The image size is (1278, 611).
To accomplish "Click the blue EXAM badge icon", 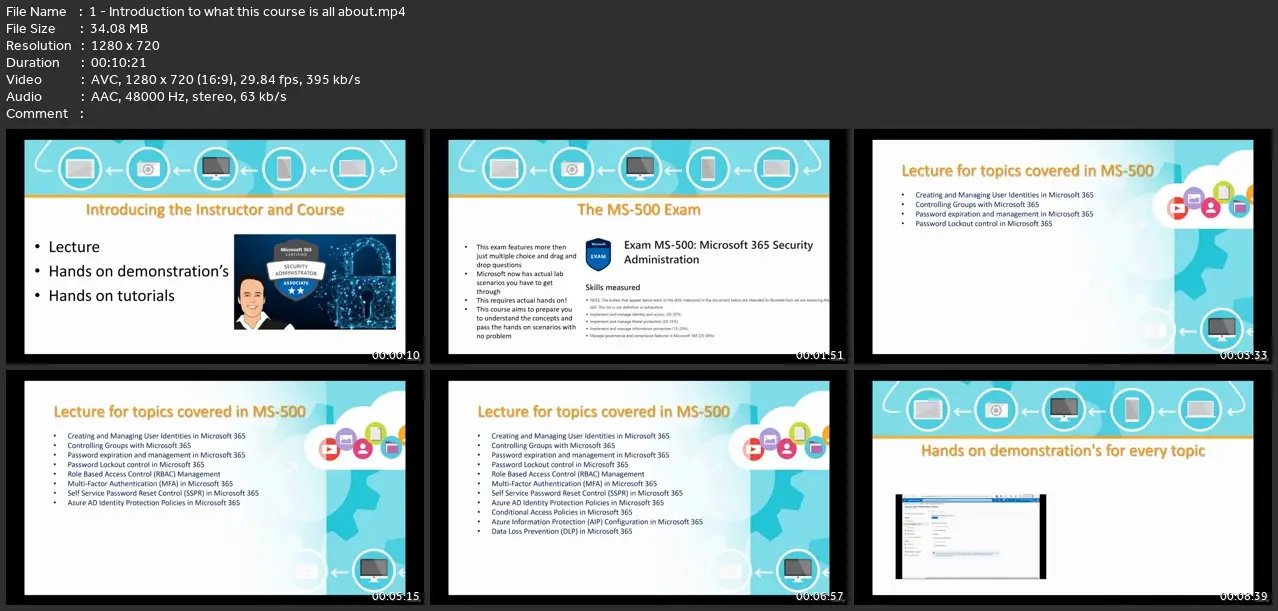I will point(598,253).
